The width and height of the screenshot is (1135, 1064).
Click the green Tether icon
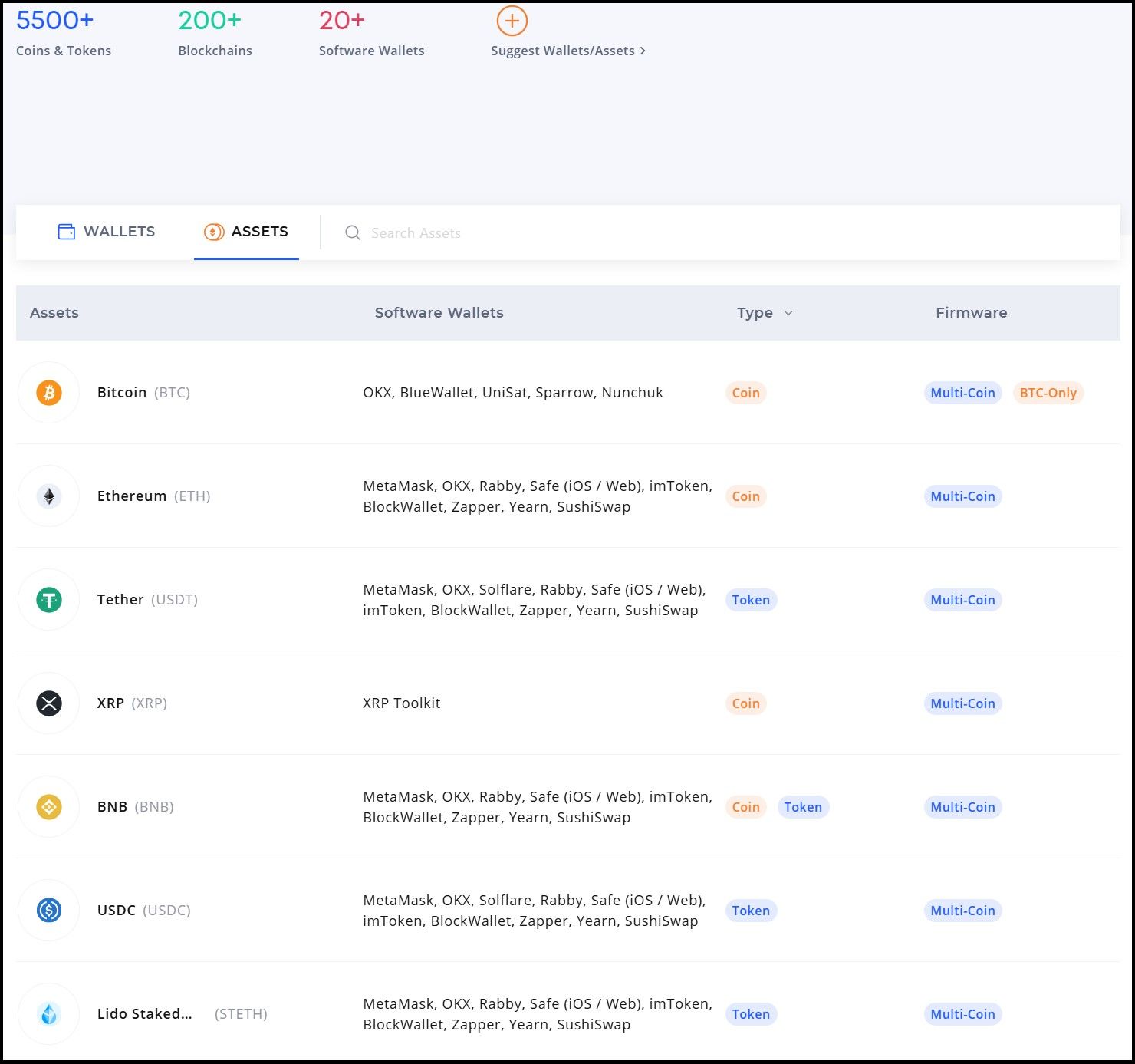49,600
